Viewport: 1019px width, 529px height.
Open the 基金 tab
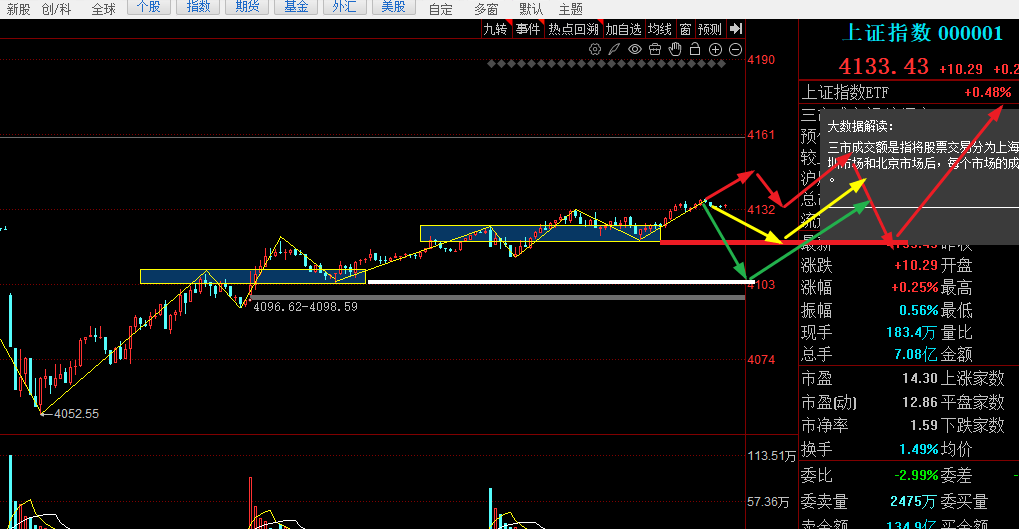tap(296, 7)
